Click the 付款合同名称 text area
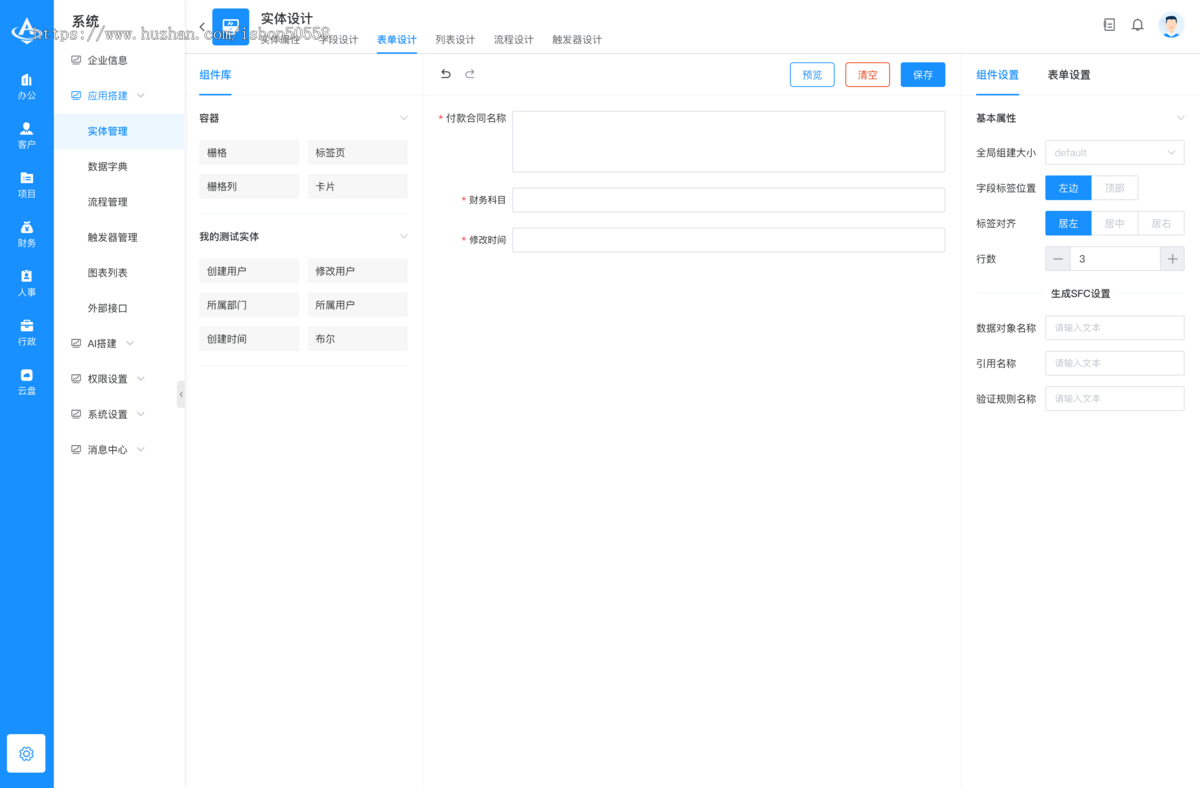 click(x=729, y=141)
